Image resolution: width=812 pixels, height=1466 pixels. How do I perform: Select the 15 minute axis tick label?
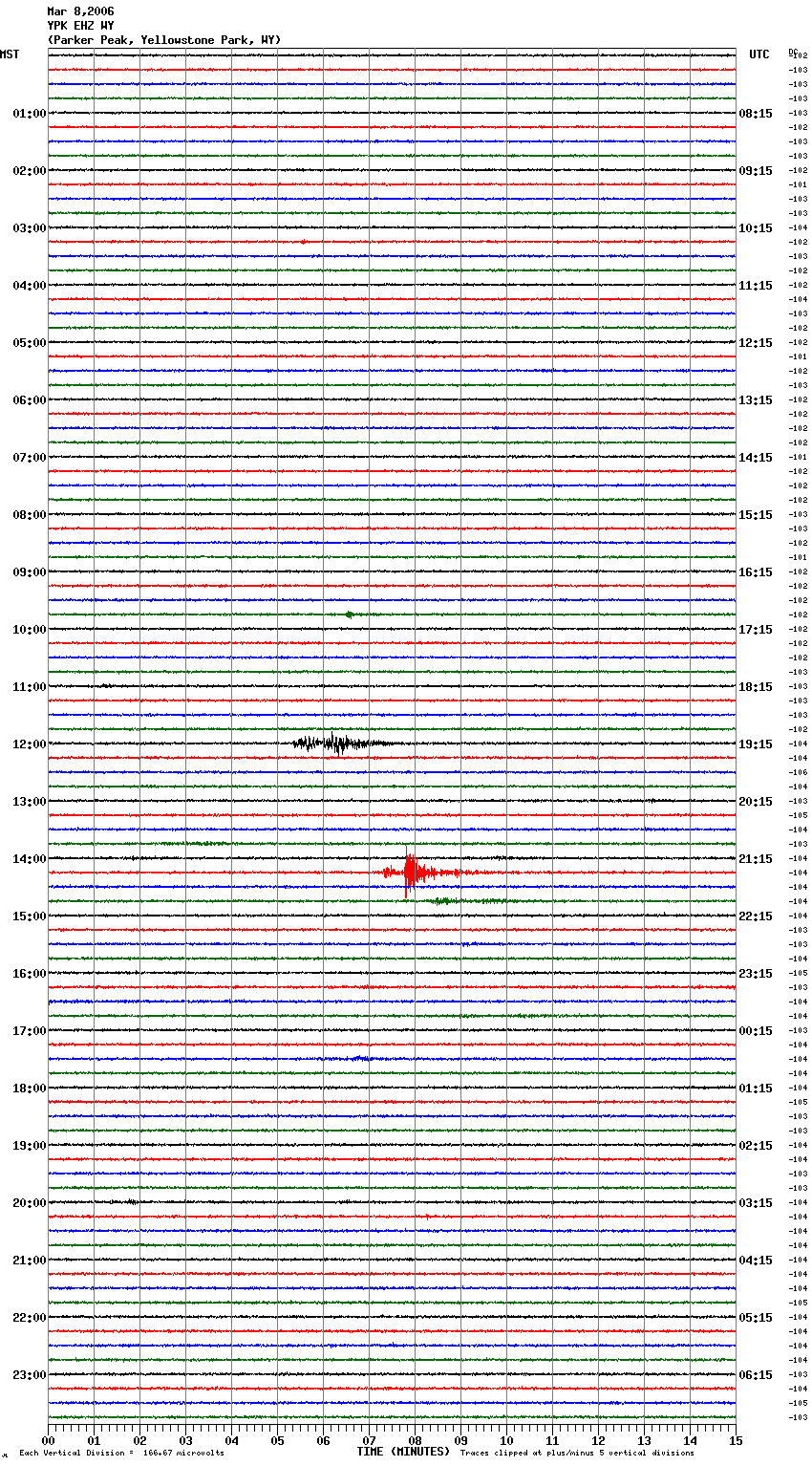click(736, 1440)
